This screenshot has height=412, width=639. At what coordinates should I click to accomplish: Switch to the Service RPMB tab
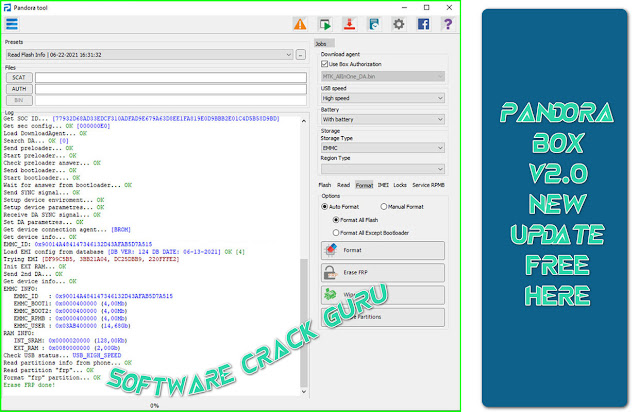(x=428, y=185)
